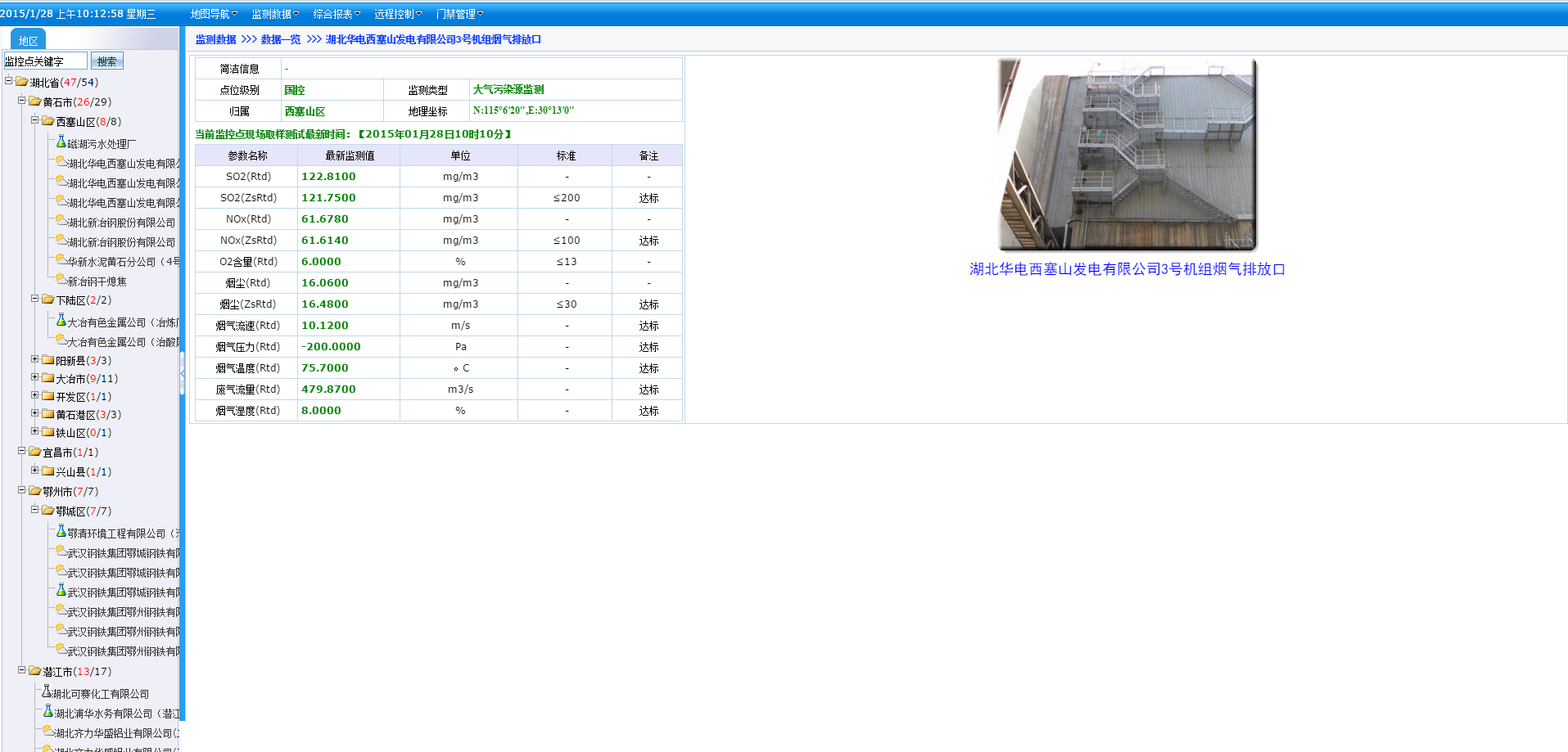Image resolution: width=1568 pixels, height=752 pixels.
Task: Click the 兴山县 folder icon
Action: pos(48,471)
